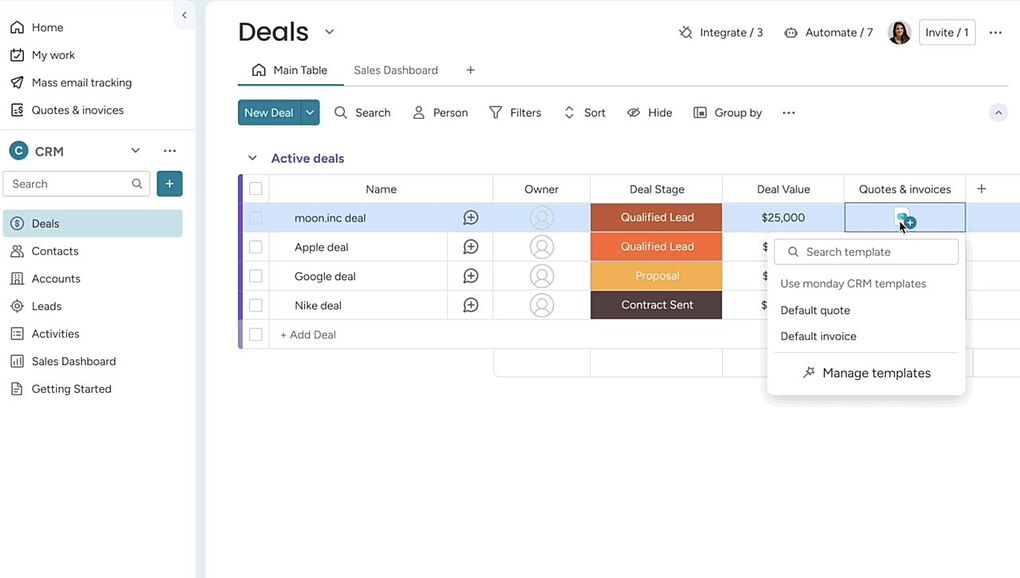Open the Filters panel
Screen dimensions: 1020x578
click(x=515, y=113)
